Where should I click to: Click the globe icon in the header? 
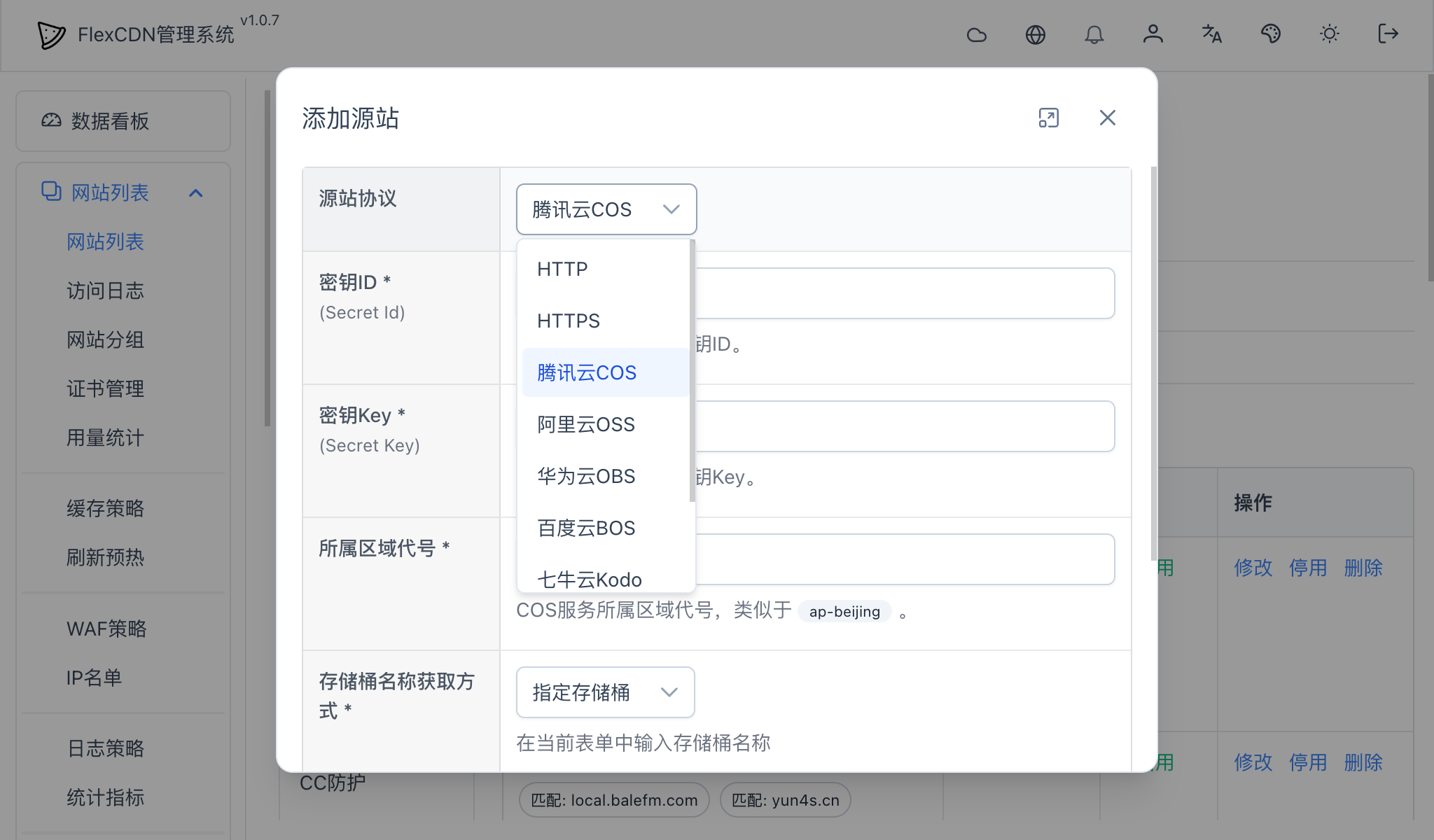tap(1036, 34)
